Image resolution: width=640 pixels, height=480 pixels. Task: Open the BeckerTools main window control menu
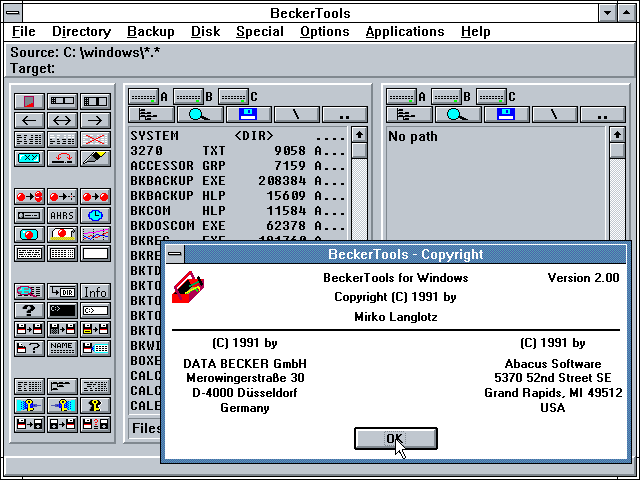pos(13,13)
